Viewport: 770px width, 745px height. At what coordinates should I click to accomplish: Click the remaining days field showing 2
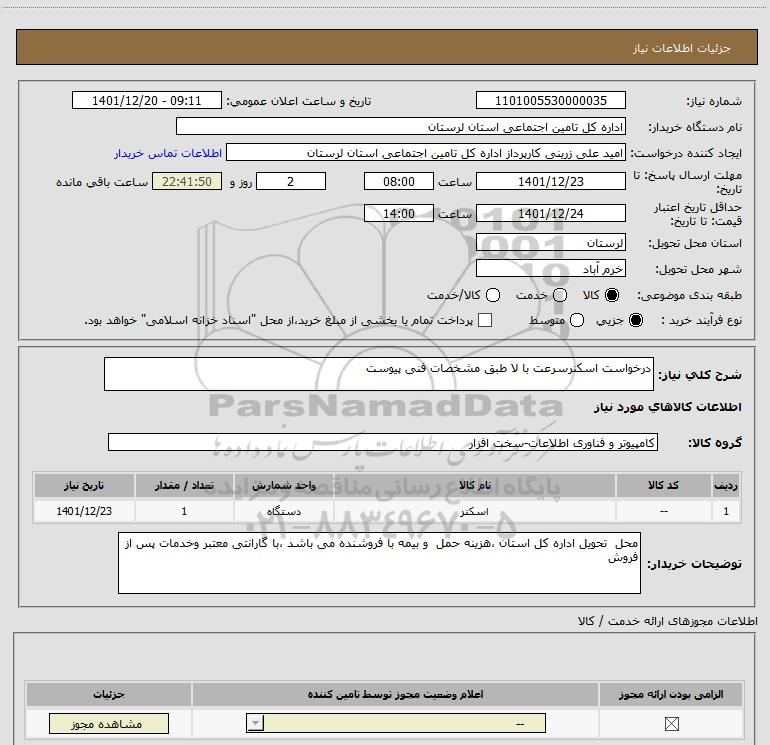[291, 181]
